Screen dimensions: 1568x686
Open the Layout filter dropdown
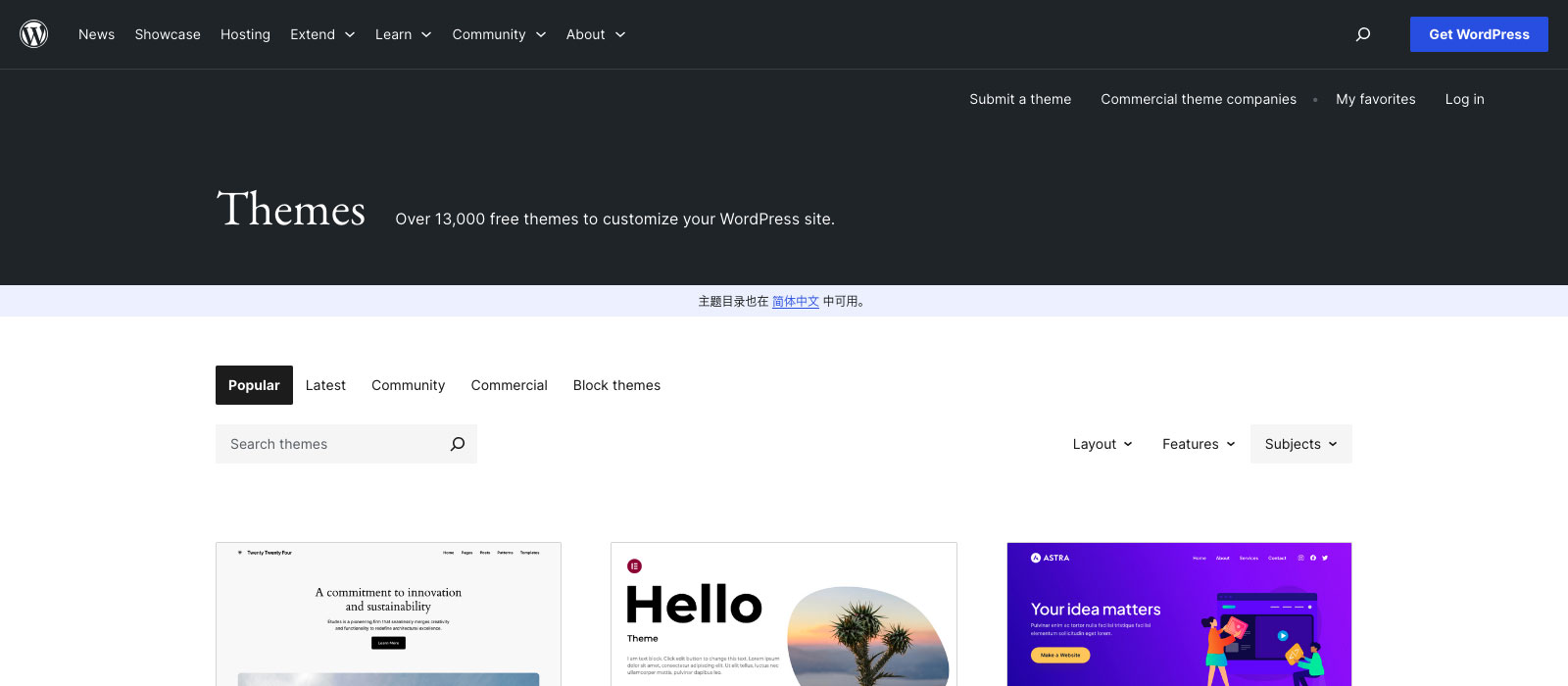click(1102, 444)
